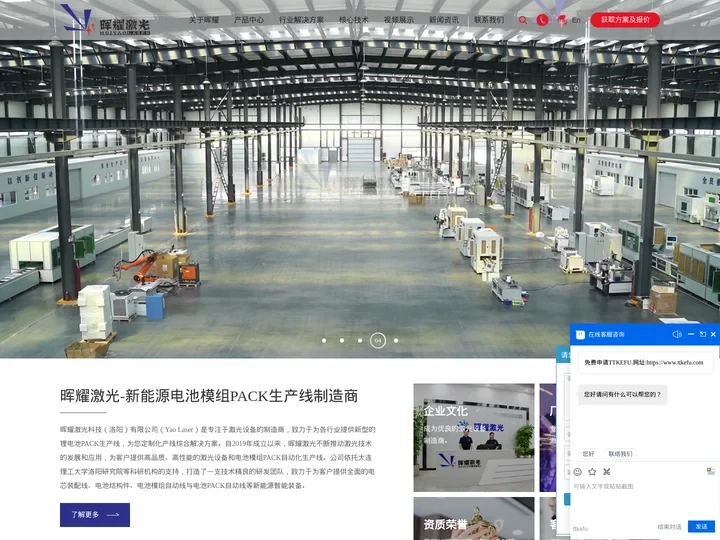Image resolution: width=720 pixels, height=540 pixels.
Task: Click the 获取方案及报价 red button
Action: (625, 20)
